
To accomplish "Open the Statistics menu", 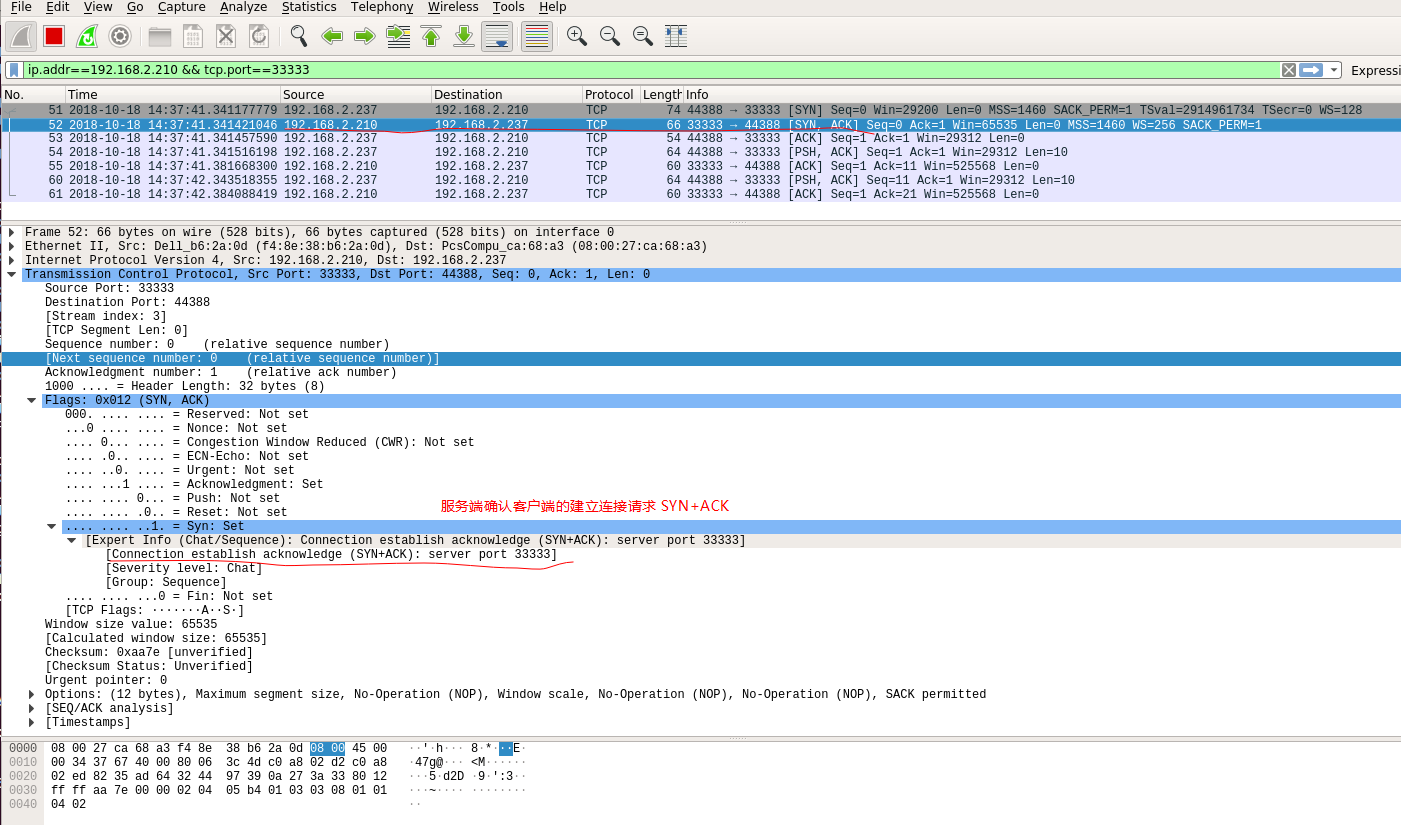I will [x=309, y=7].
